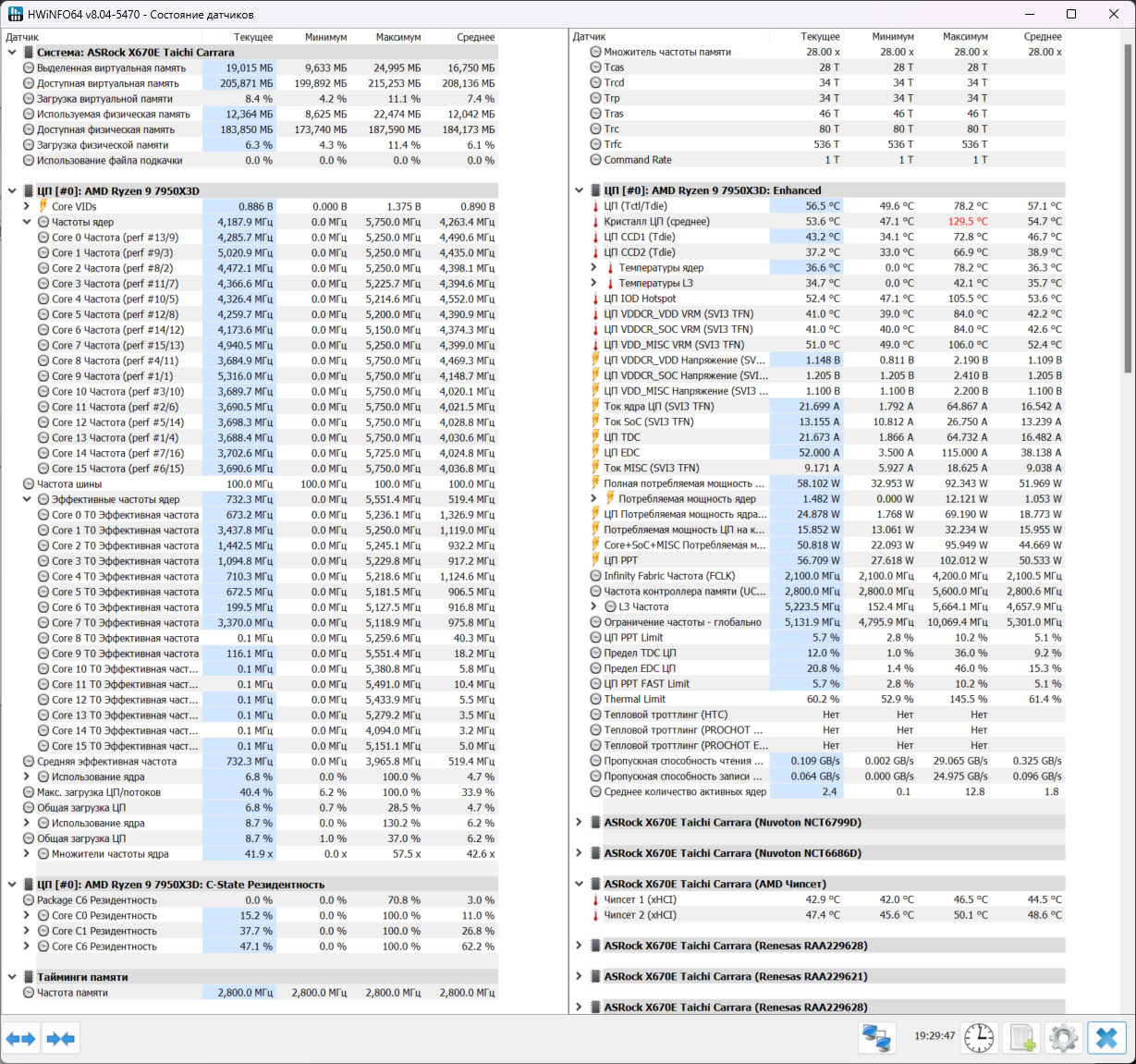The image size is (1136, 1064).
Task: Start logging with the sheet-plus icon
Action: pos(1022,1038)
